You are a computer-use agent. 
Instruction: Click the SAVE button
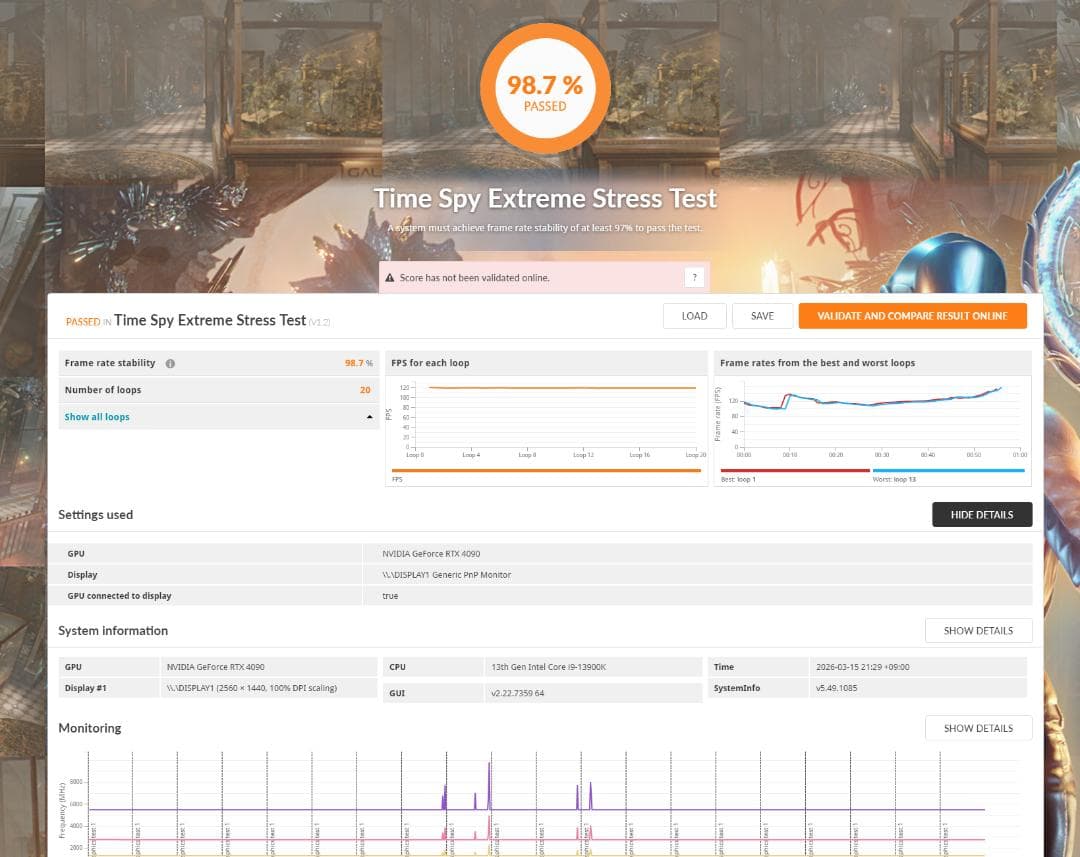coord(762,316)
